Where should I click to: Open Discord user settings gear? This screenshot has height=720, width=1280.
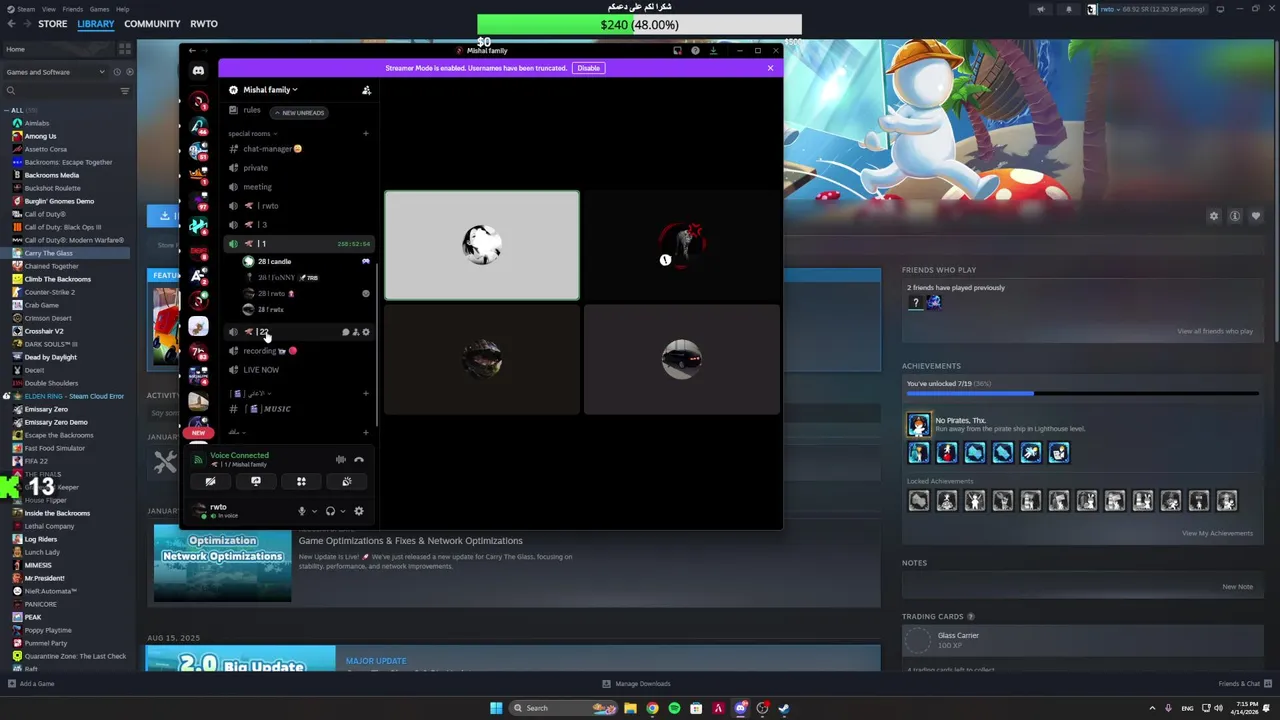tap(359, 511)
